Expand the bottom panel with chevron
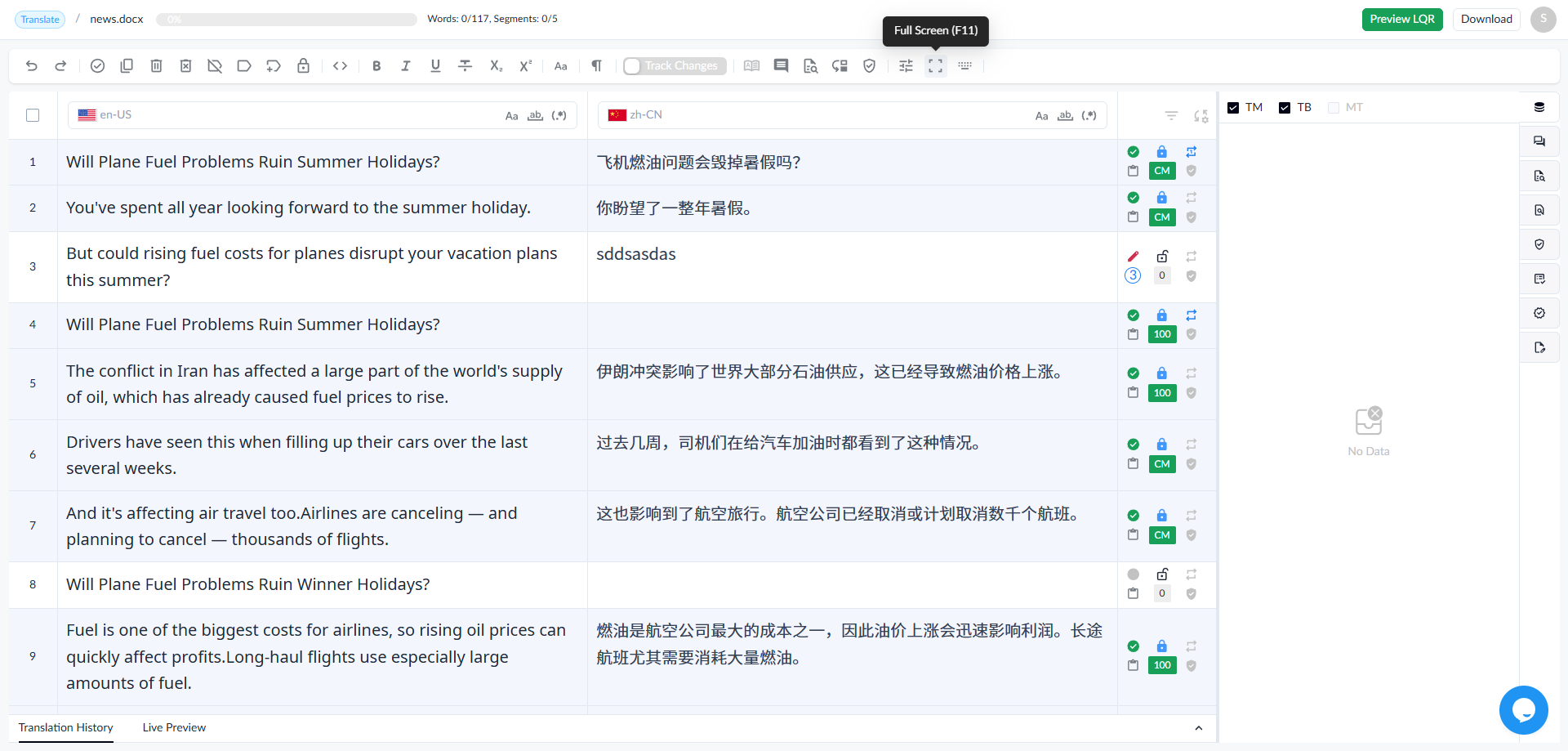This screenshot has height=751, width=1568. [x=1198, y=728]
